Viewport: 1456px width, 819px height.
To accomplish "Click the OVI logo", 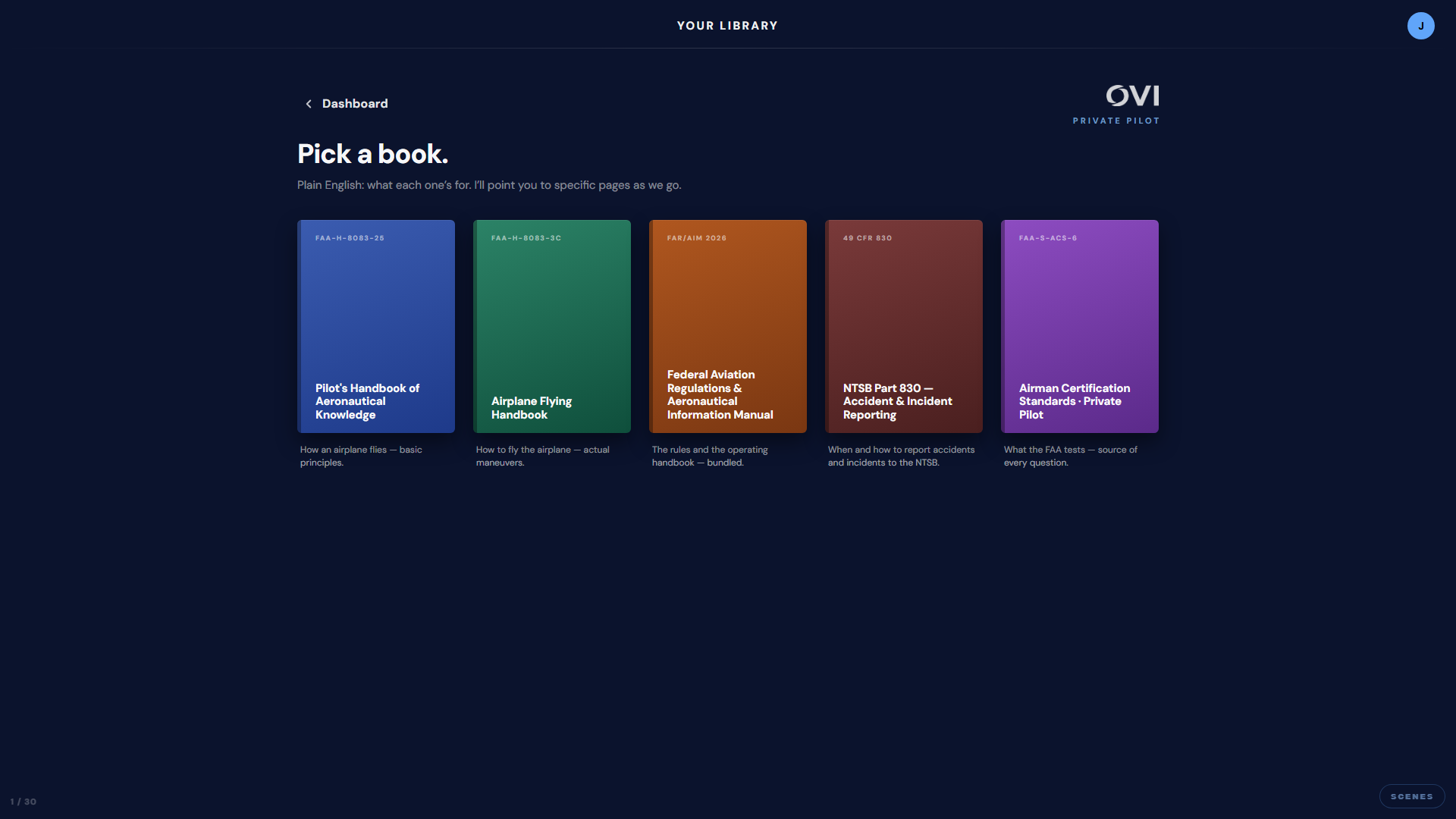I will pos(1132,96).
